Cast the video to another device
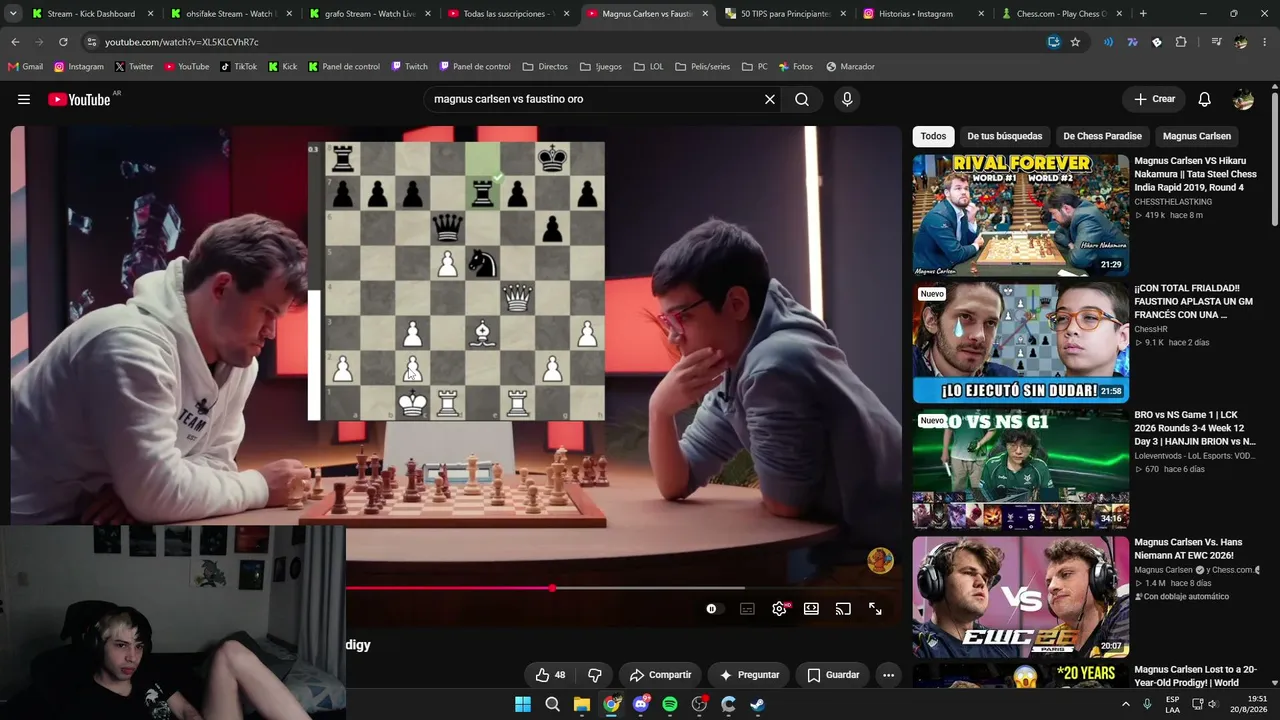1280x720 pixels. [x=843, y=608]
